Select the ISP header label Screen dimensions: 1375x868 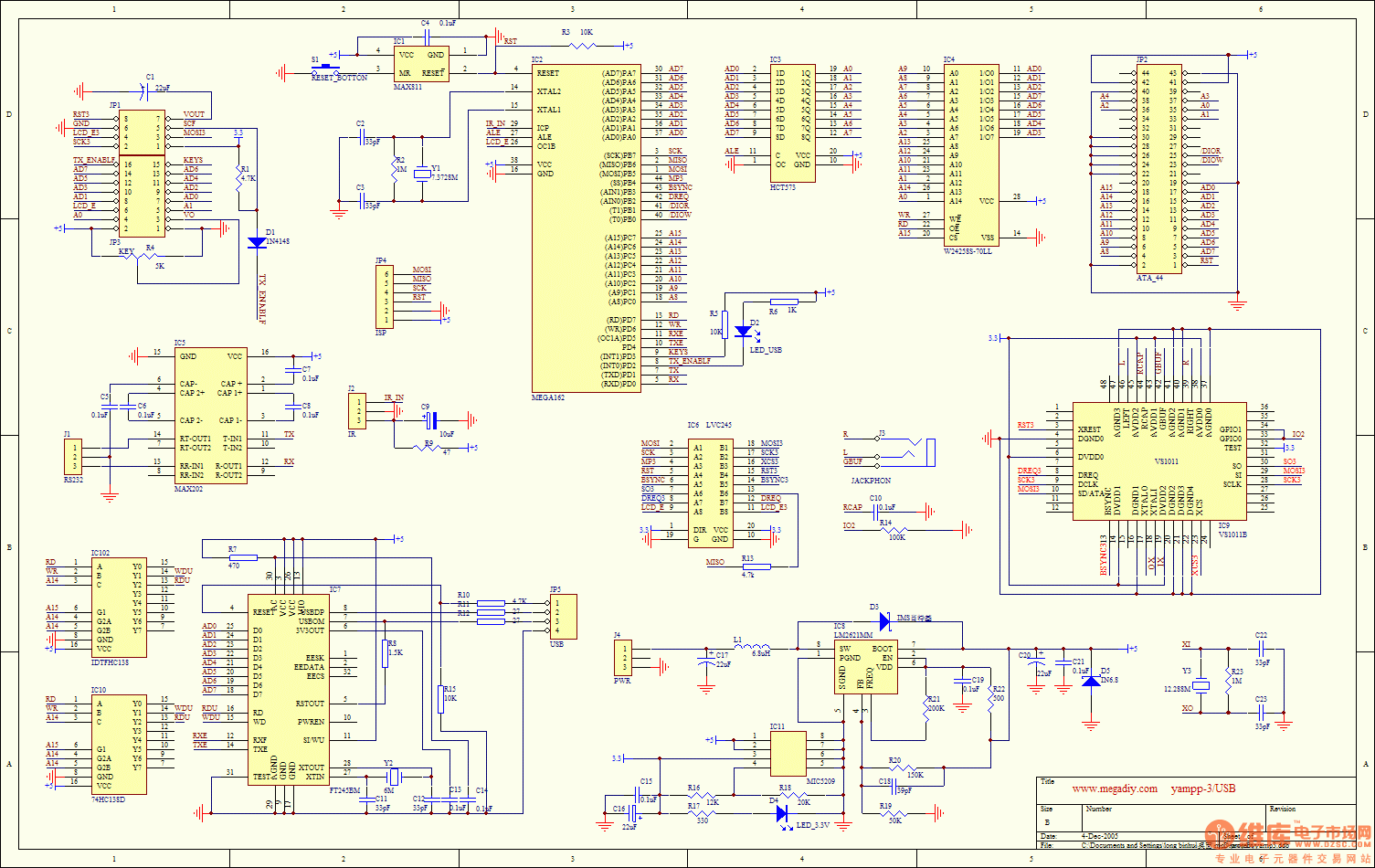[380, 333]
